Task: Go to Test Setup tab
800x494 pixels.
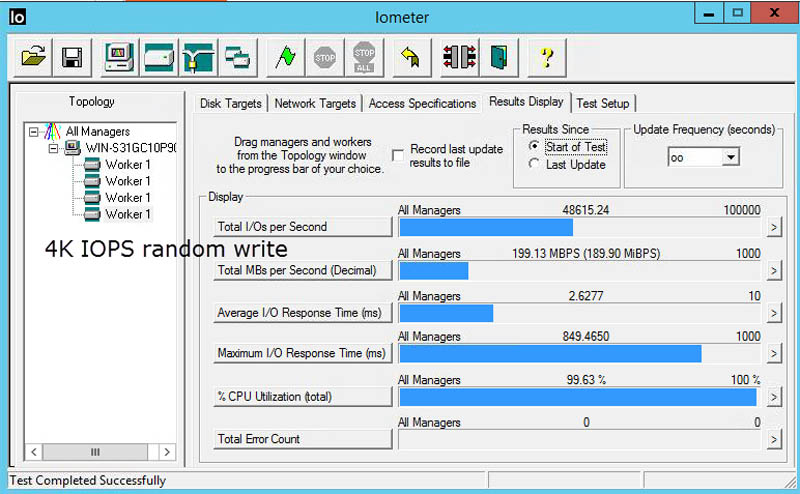Action: coord(603,104)
